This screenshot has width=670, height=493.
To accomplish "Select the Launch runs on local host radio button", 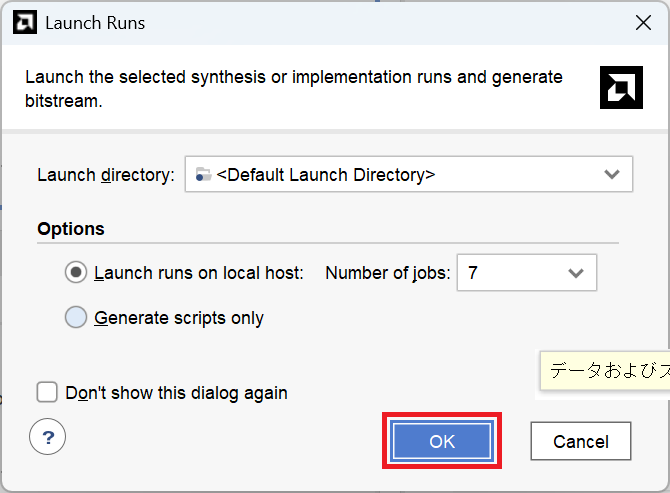I will coord(76,272).
